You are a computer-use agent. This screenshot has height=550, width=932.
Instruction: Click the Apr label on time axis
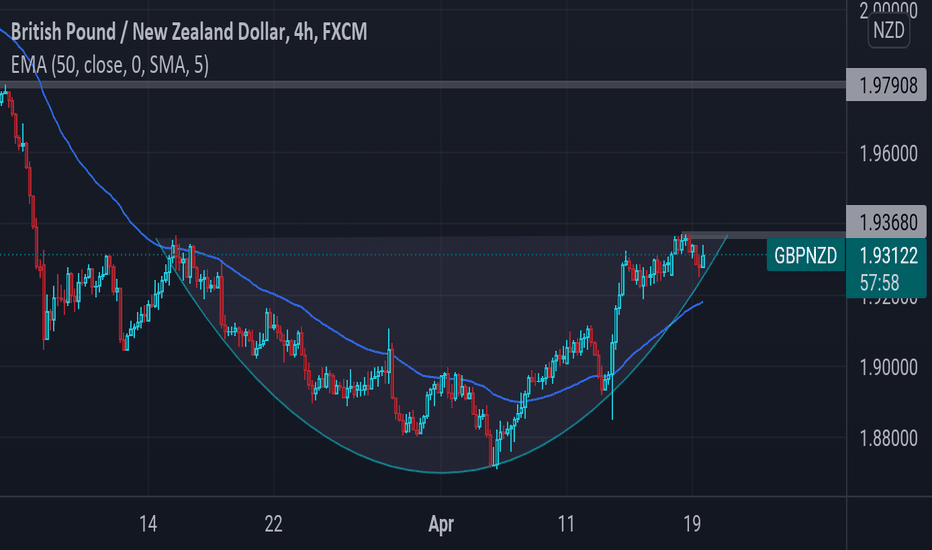(441, 524)
